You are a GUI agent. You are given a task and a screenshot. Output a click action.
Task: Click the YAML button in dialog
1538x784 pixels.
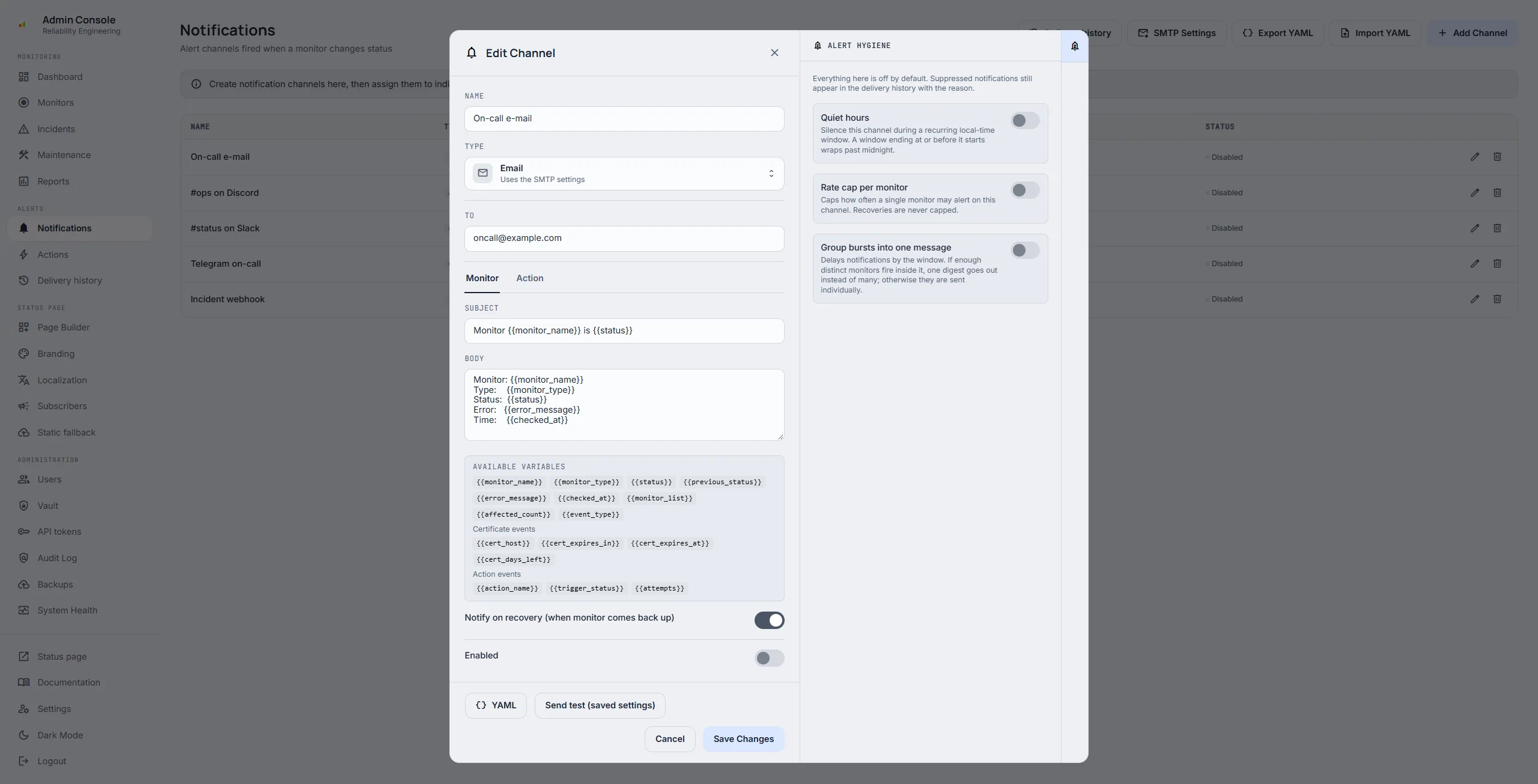[x=496, y=705]
